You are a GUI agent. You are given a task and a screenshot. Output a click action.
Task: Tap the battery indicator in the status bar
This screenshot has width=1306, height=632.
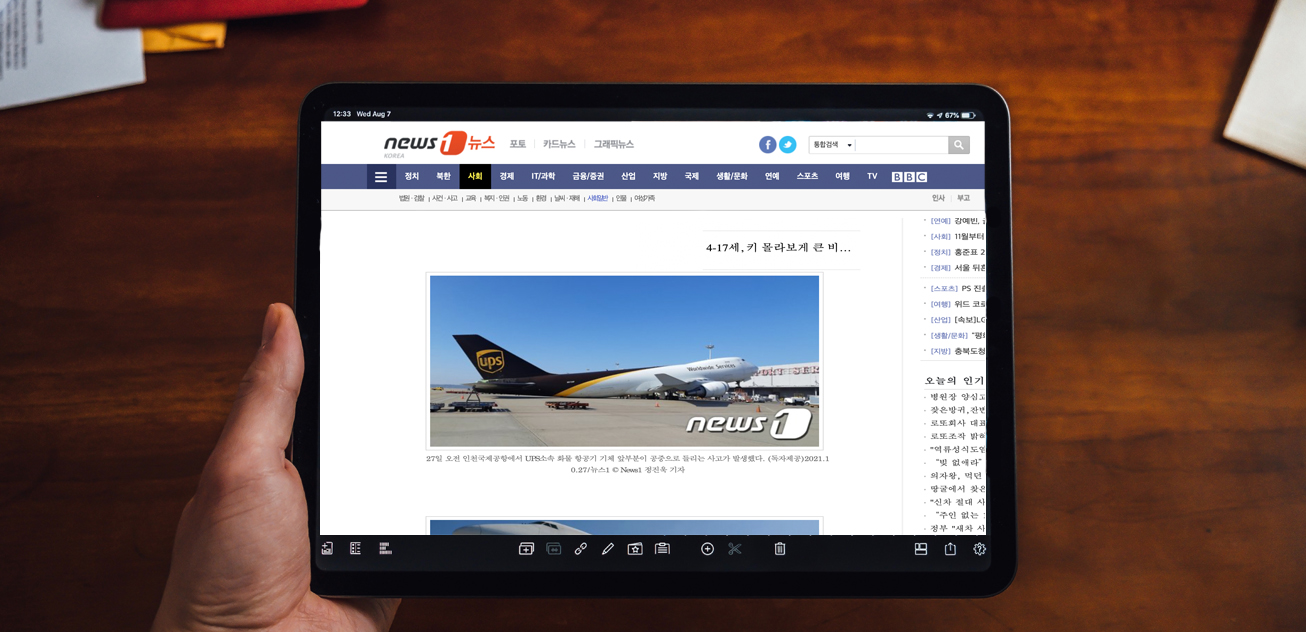click(968, 115)
